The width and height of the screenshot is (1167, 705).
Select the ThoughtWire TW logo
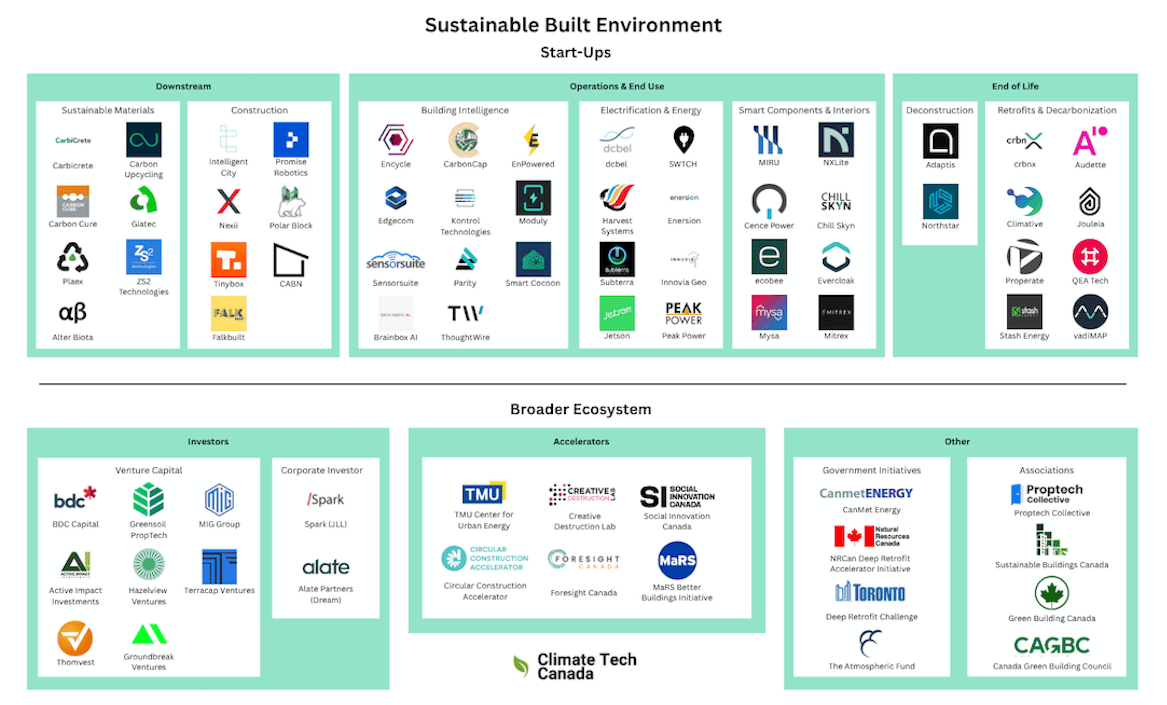pyautogui.click(x=465, y=313)
